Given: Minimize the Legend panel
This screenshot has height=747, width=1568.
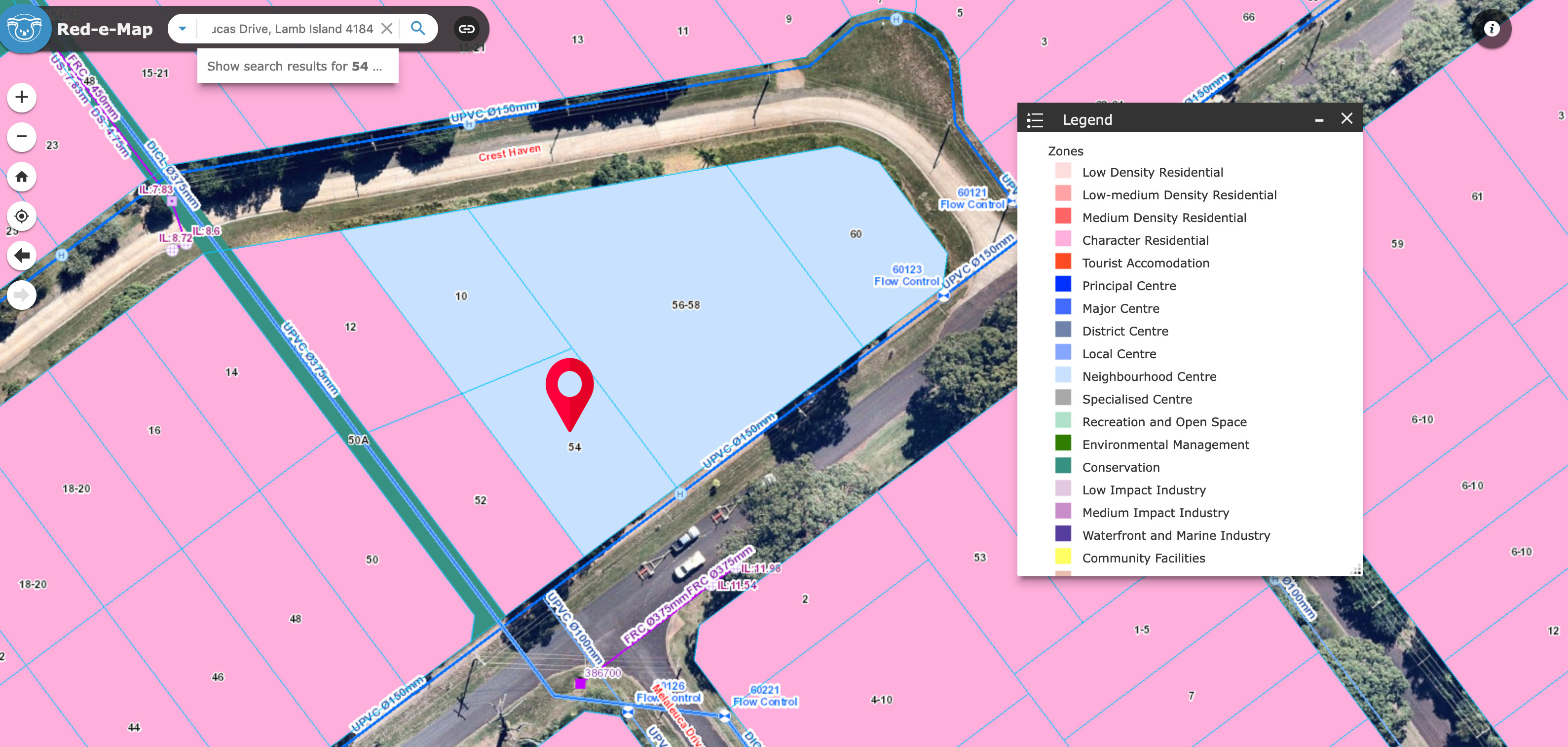Looking at the screenshot, I should click(1319, 120).
